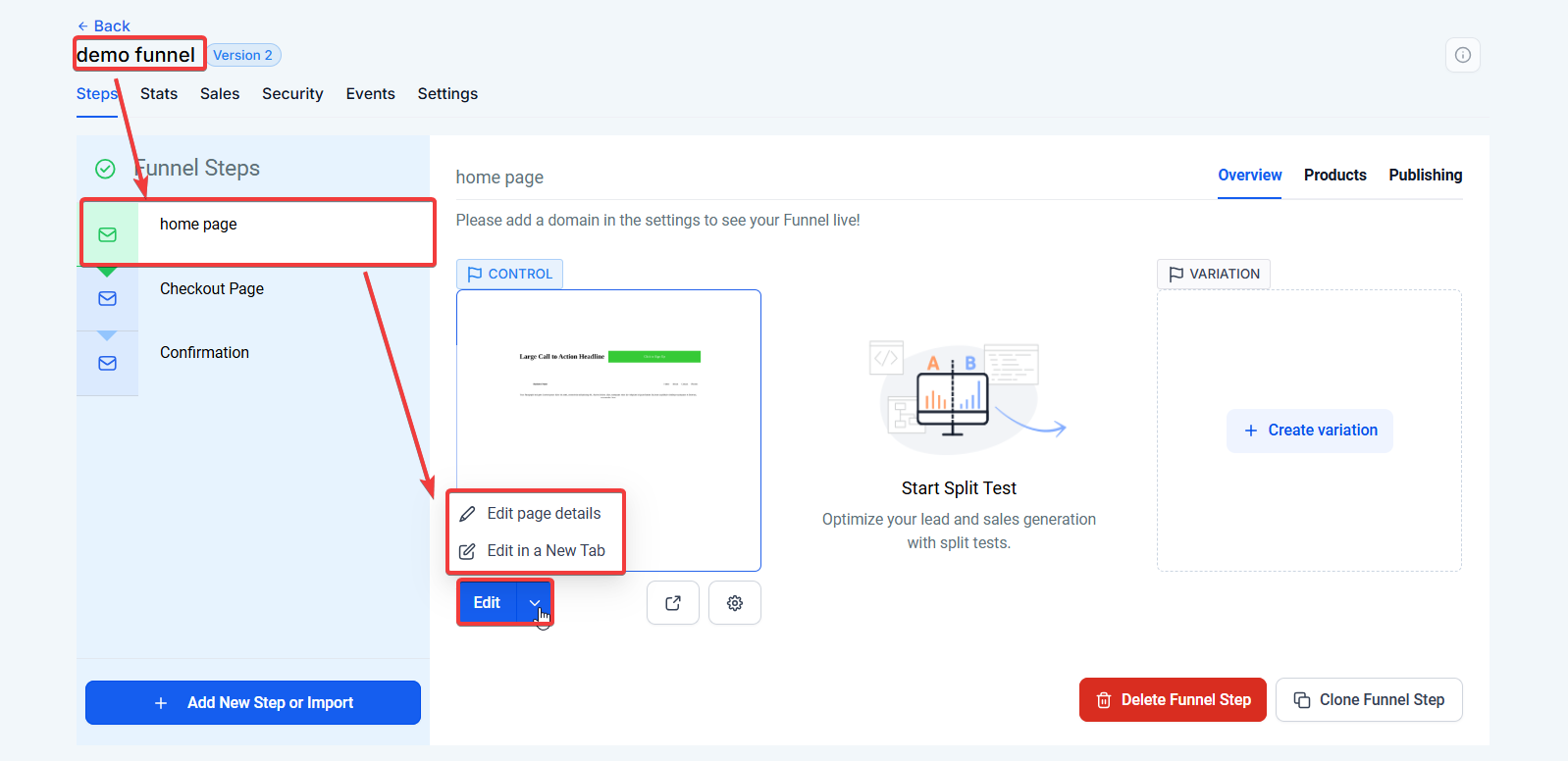Create a new split test variation
1568x761 pixels.
click(1310, 431)
